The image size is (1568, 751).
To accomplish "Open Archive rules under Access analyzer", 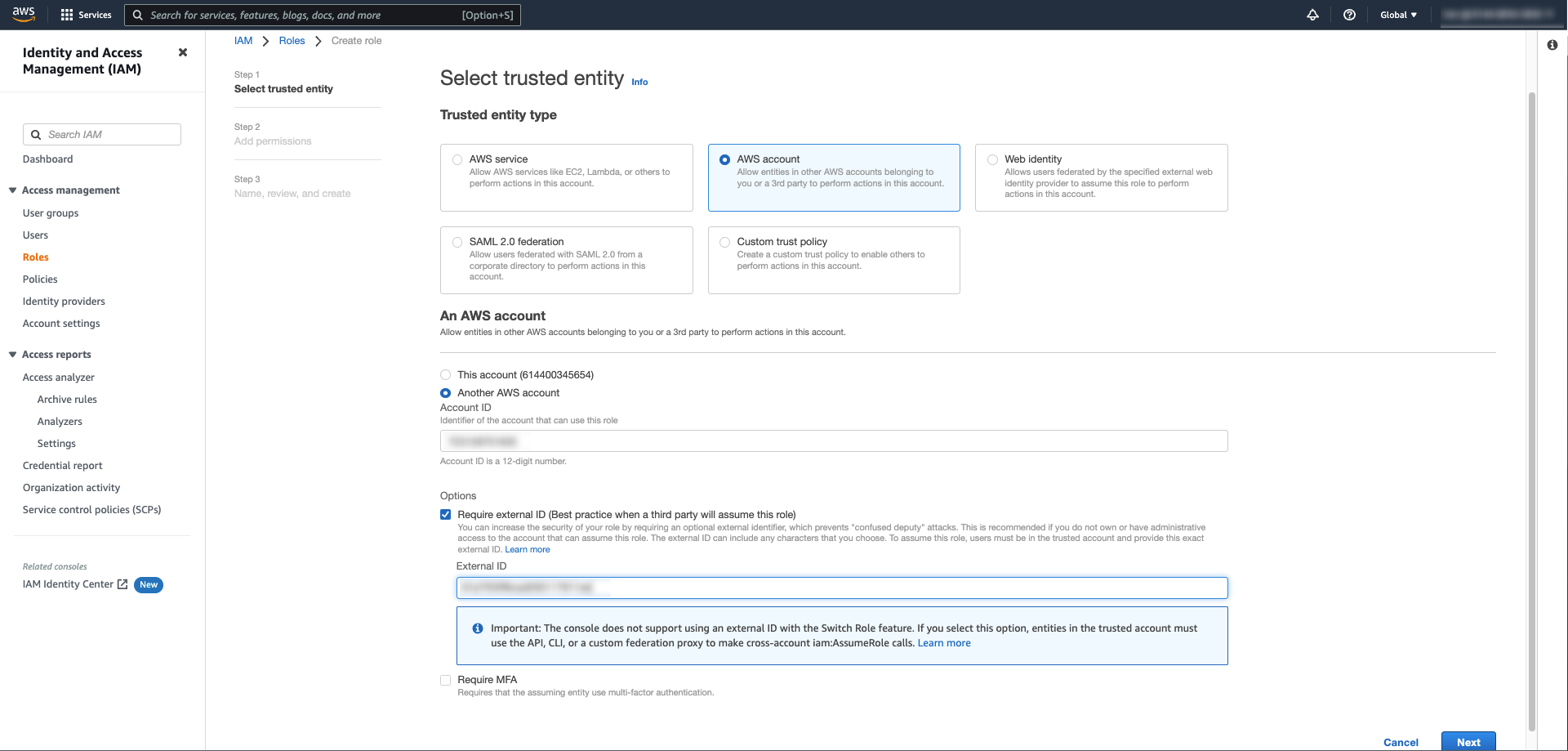I will coord(67,400).
